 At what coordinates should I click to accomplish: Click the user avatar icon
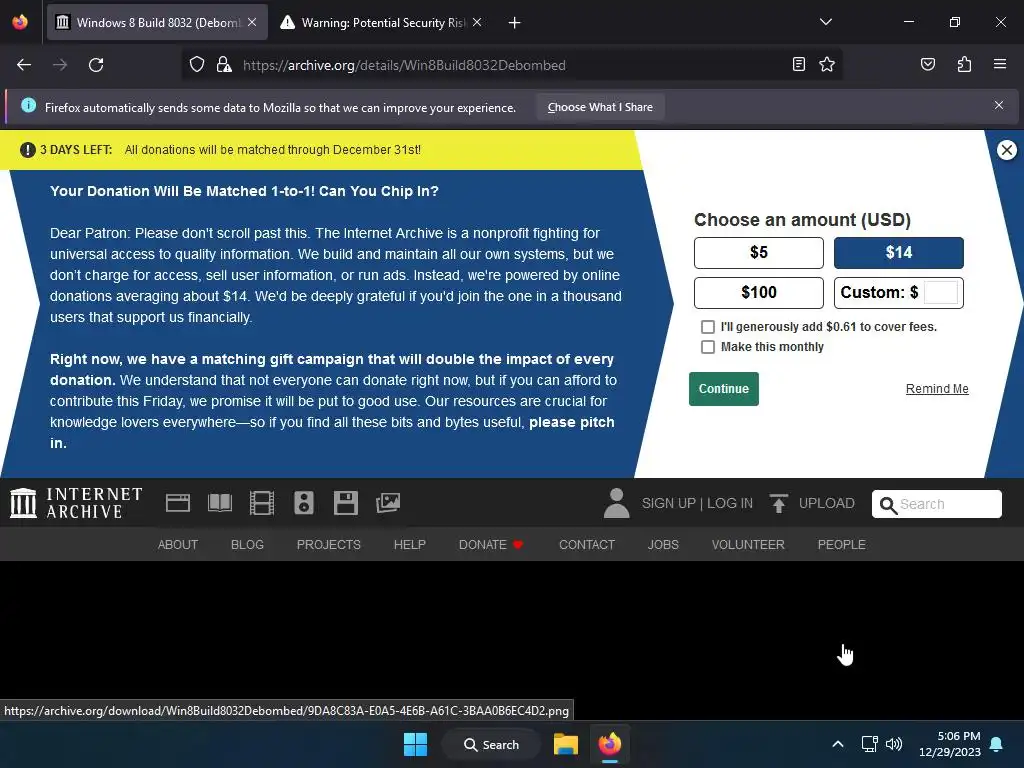tap(616, 503)
